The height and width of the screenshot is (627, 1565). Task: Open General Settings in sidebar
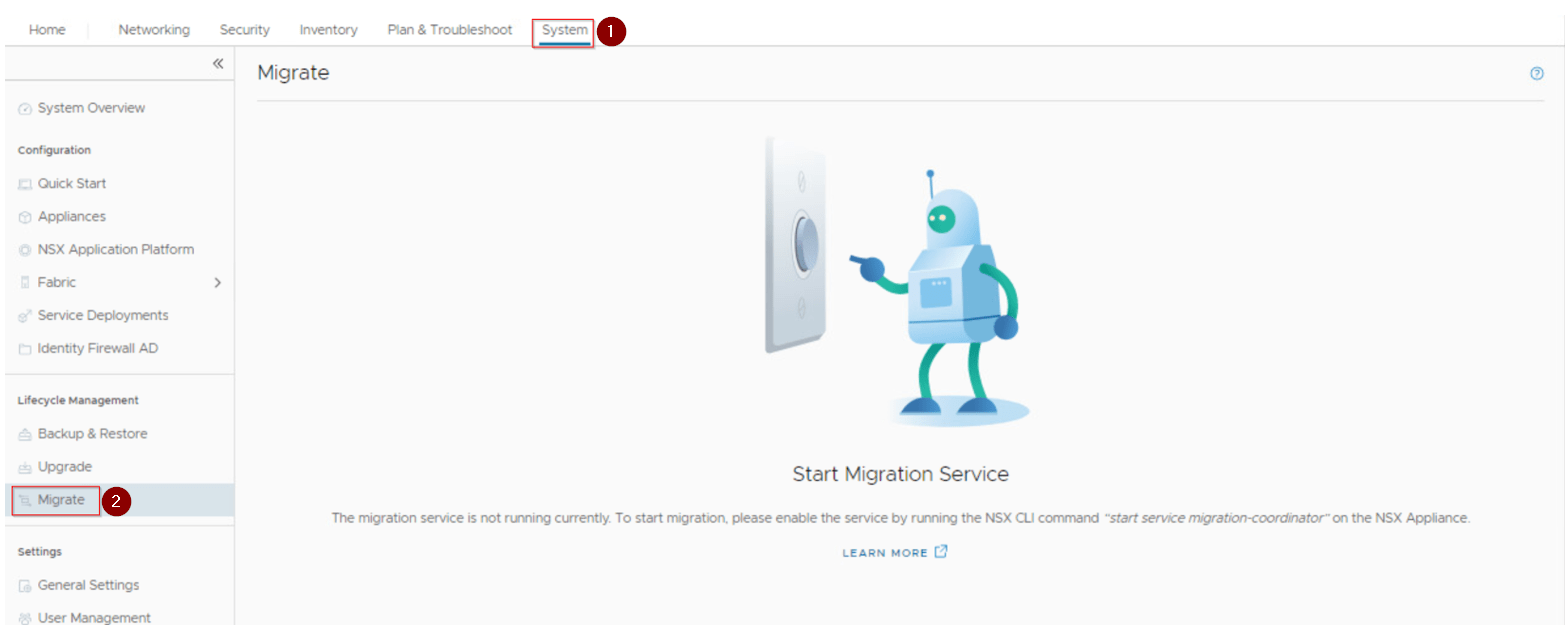coord(88,586)
